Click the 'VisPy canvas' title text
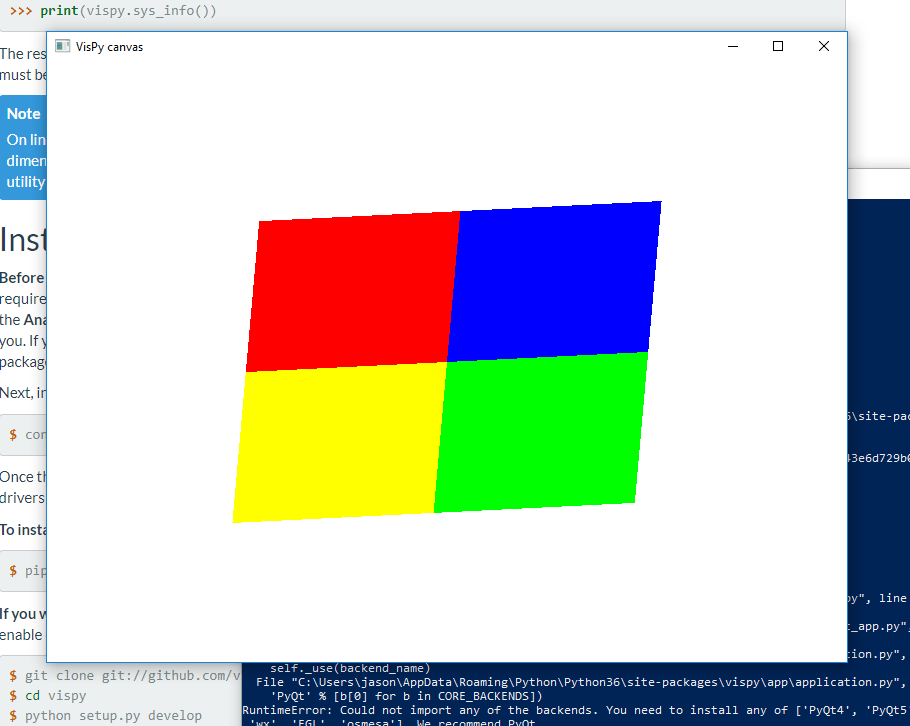The width and height of the screenshot is (910, 726). [109, 47]
